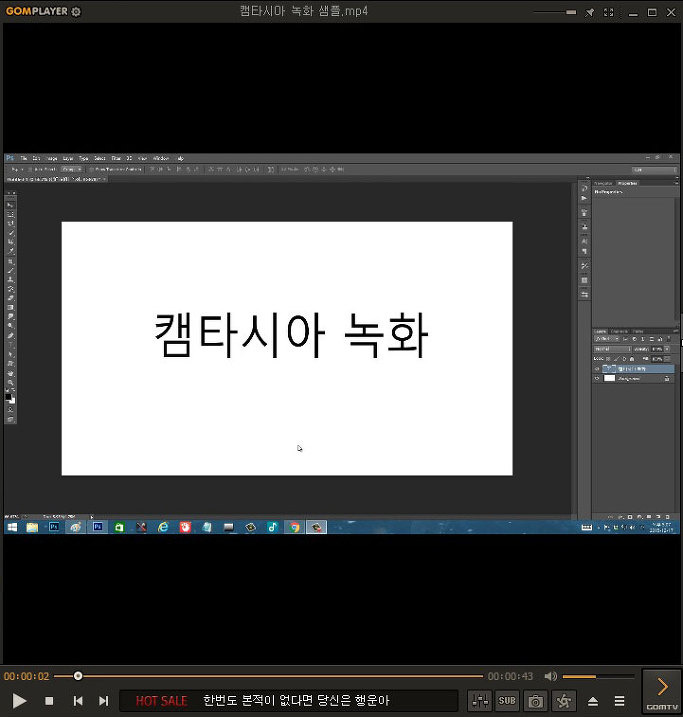Open the workspace switcher dropdown in Photoshop
Screen dimensions: 683x717
[x=654, y=170]
